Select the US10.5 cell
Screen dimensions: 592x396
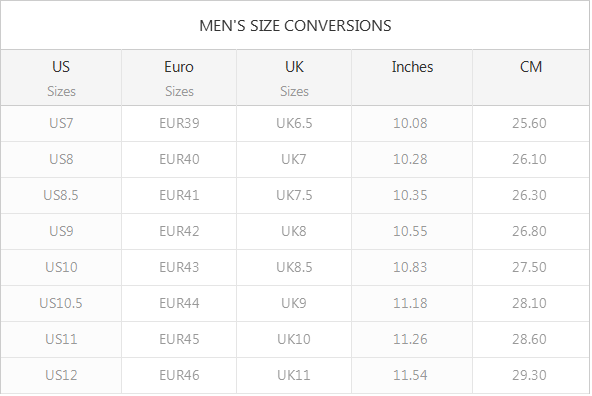click(61, 304)
